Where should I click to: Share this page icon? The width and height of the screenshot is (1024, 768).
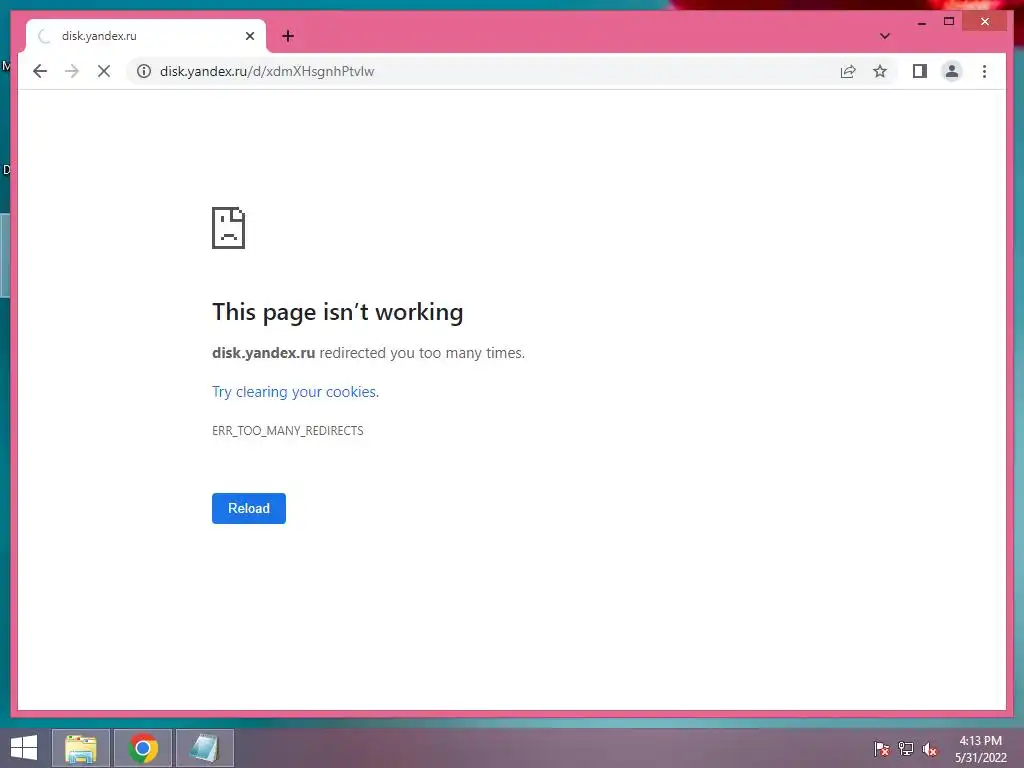848,71
